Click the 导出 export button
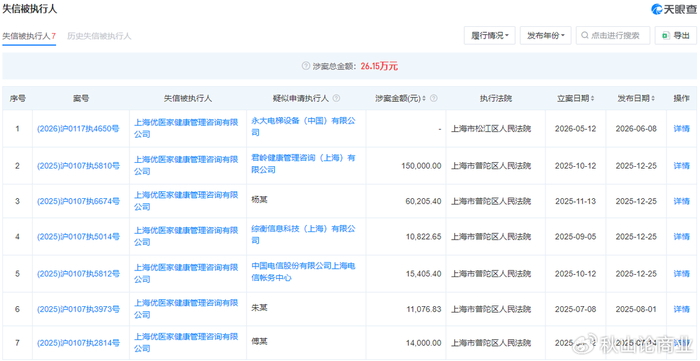Image resolution: width=700 pixels, height=361 pixels. pyautogui.click(x=675, y=36)
